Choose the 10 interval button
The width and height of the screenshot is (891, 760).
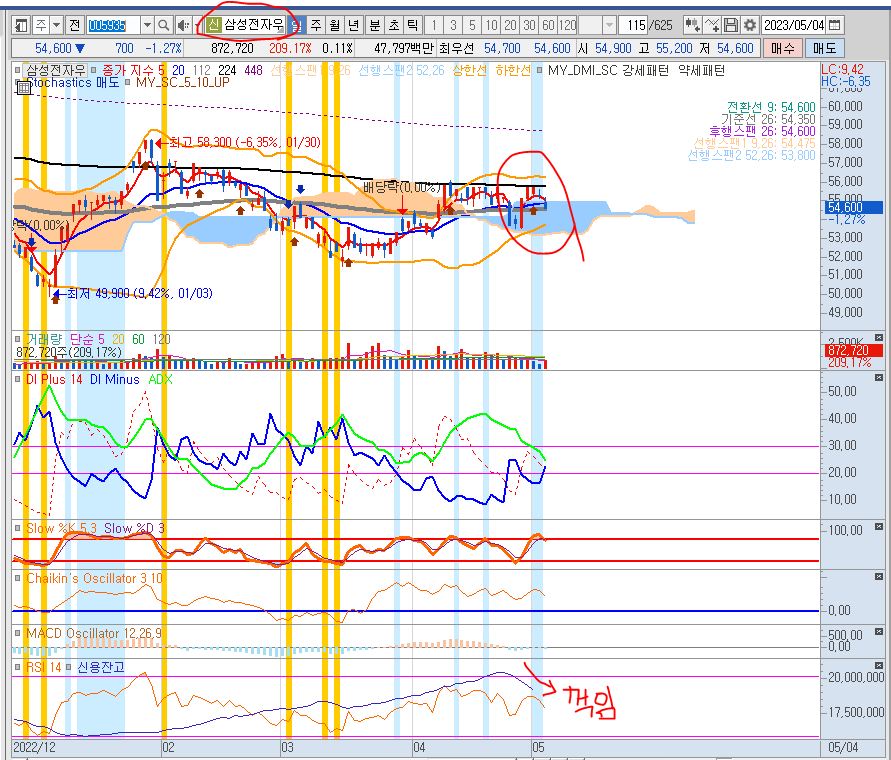click(492, 25)
